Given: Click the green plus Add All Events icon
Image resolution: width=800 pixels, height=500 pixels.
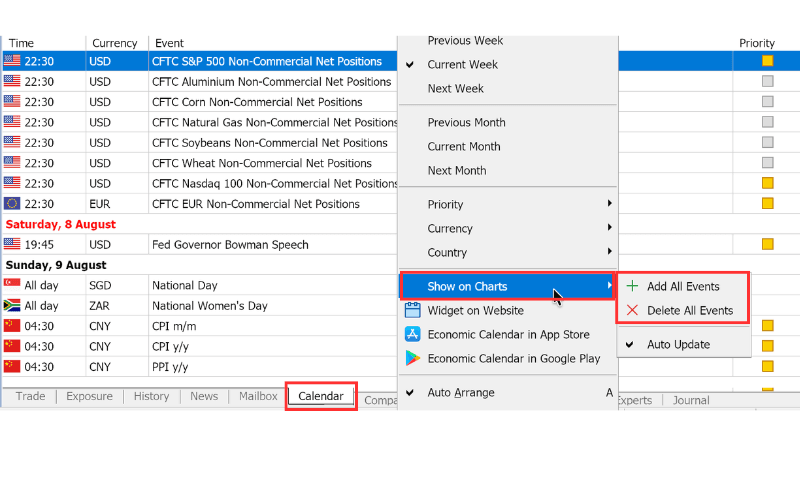Looking at the screenshot, I should (632, 286).
